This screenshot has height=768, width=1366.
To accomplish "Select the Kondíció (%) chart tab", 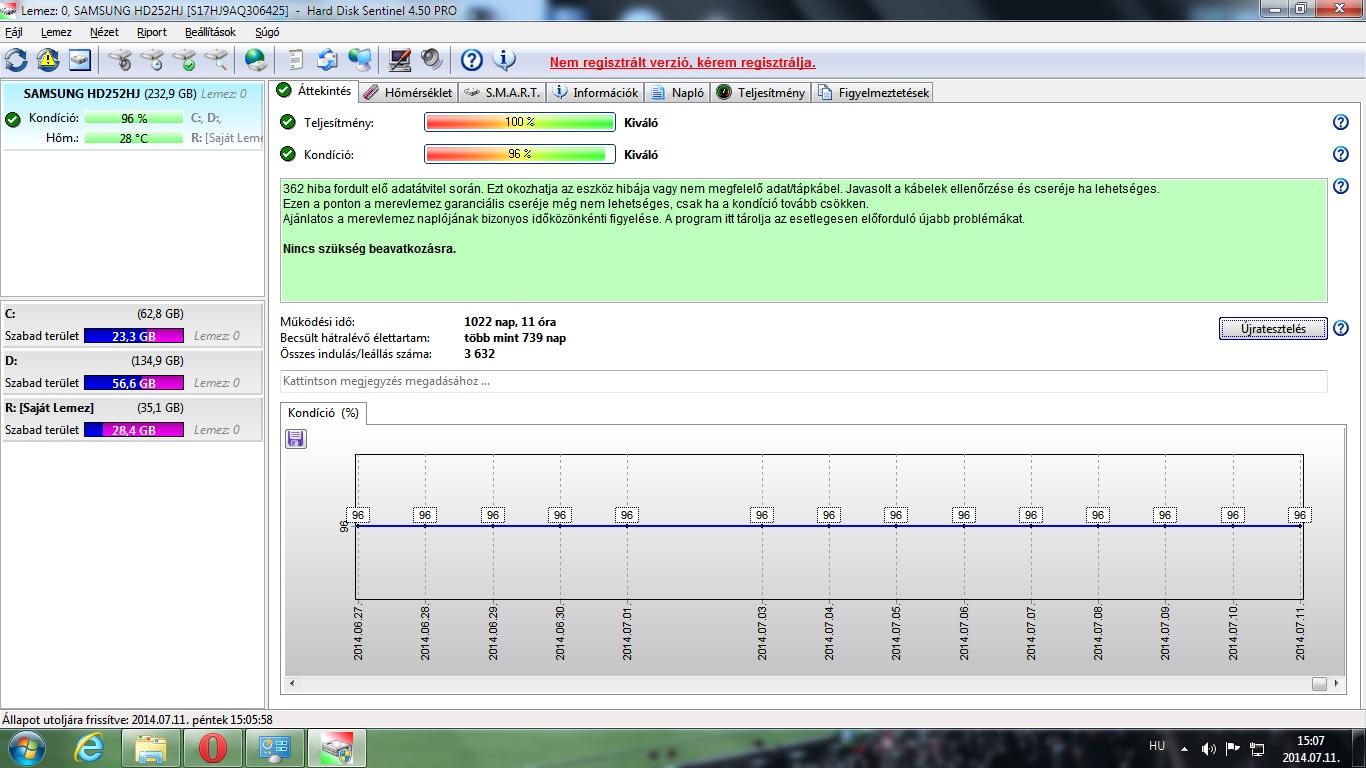I will click(323, 413).
